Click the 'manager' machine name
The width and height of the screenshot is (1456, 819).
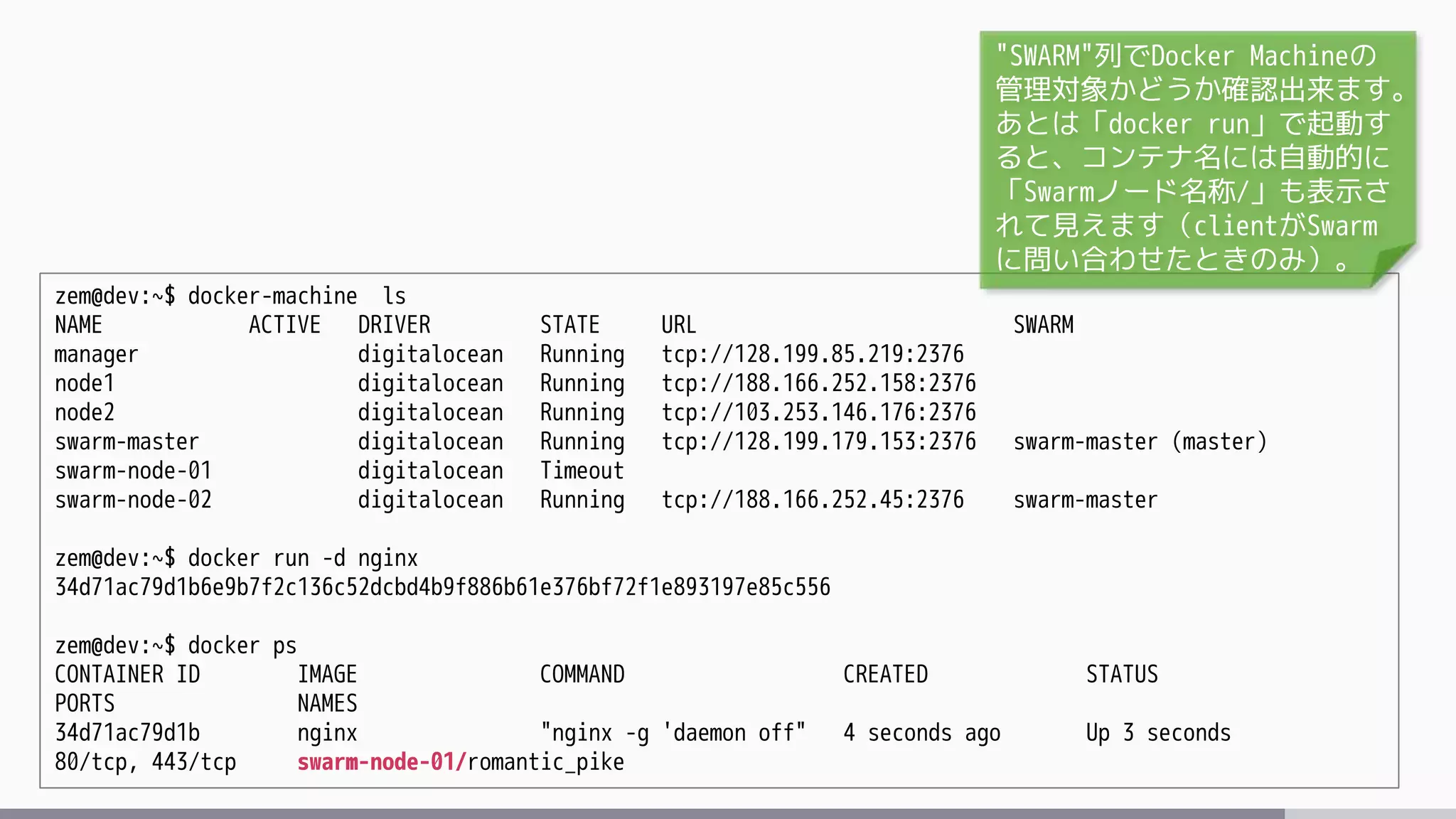(96, 355)
